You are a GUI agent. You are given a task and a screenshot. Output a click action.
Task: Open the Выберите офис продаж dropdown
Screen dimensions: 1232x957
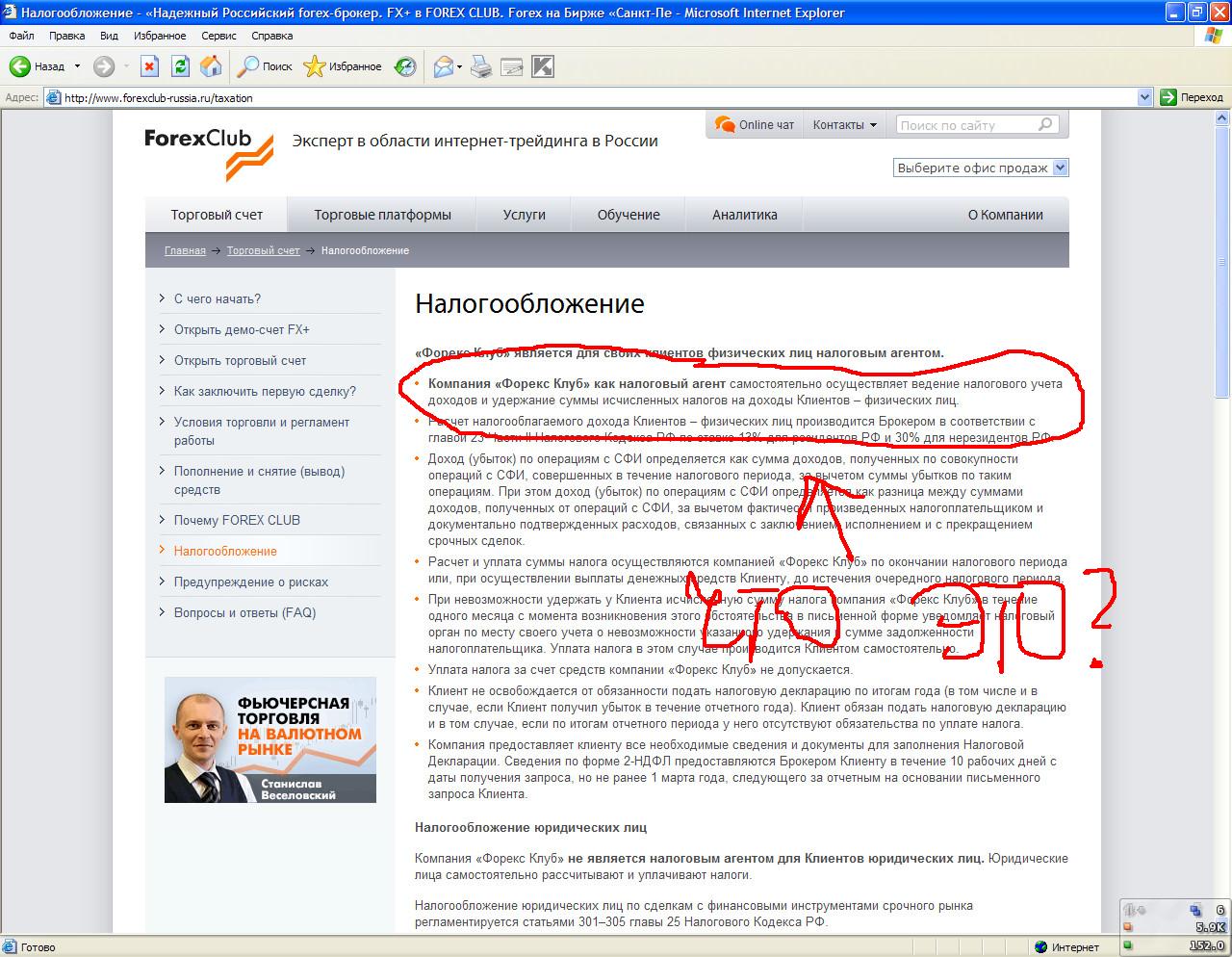click(981, 168)
